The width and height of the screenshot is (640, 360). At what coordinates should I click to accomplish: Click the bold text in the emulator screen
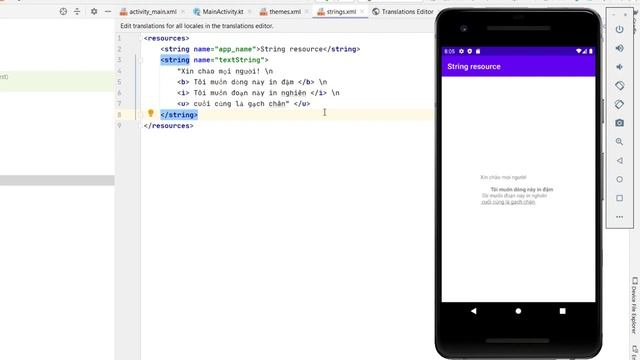tap(522, 189)
